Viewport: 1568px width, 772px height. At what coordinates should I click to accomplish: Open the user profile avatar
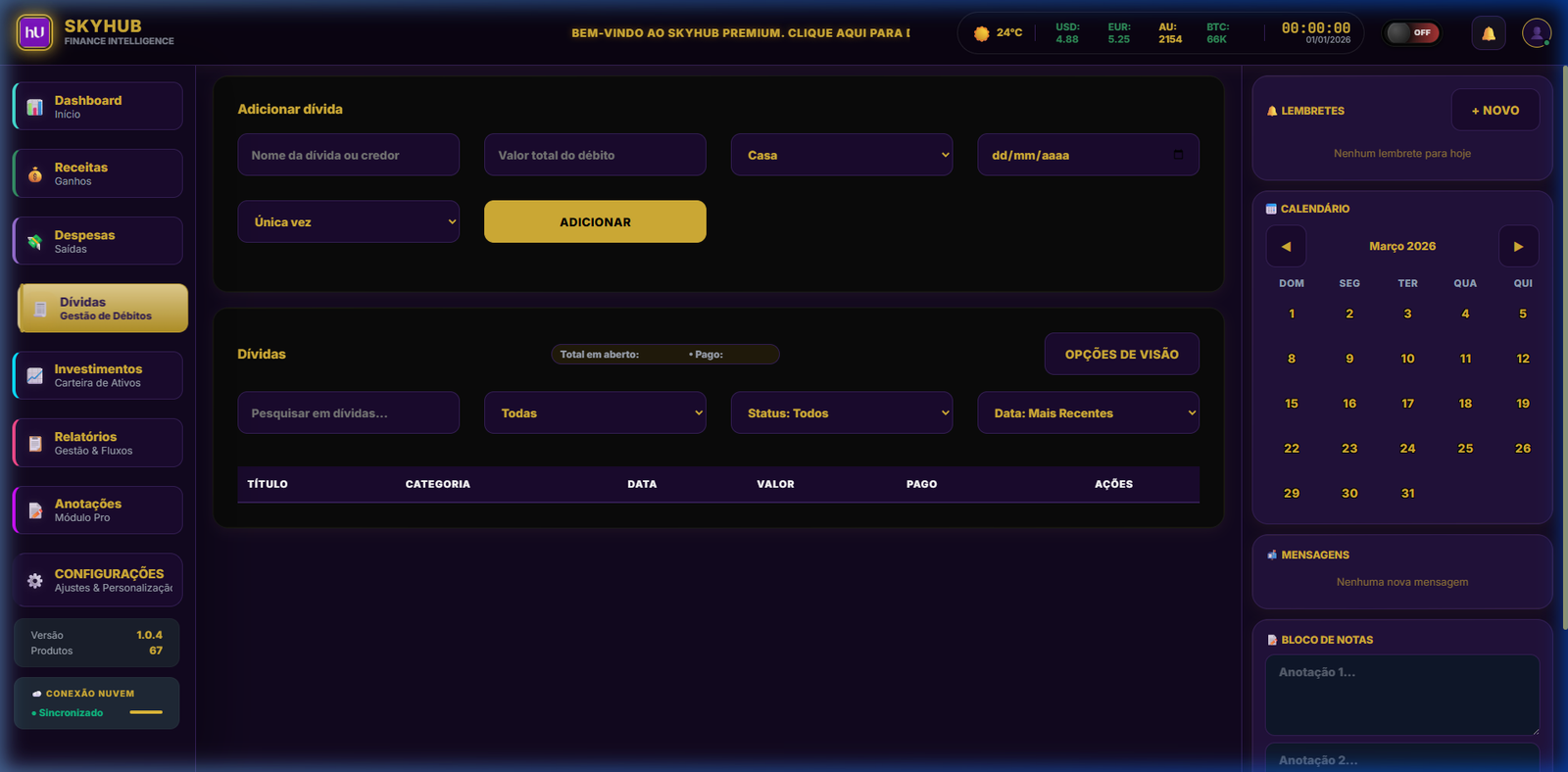pyautogui.click(x=1536, y=33)
